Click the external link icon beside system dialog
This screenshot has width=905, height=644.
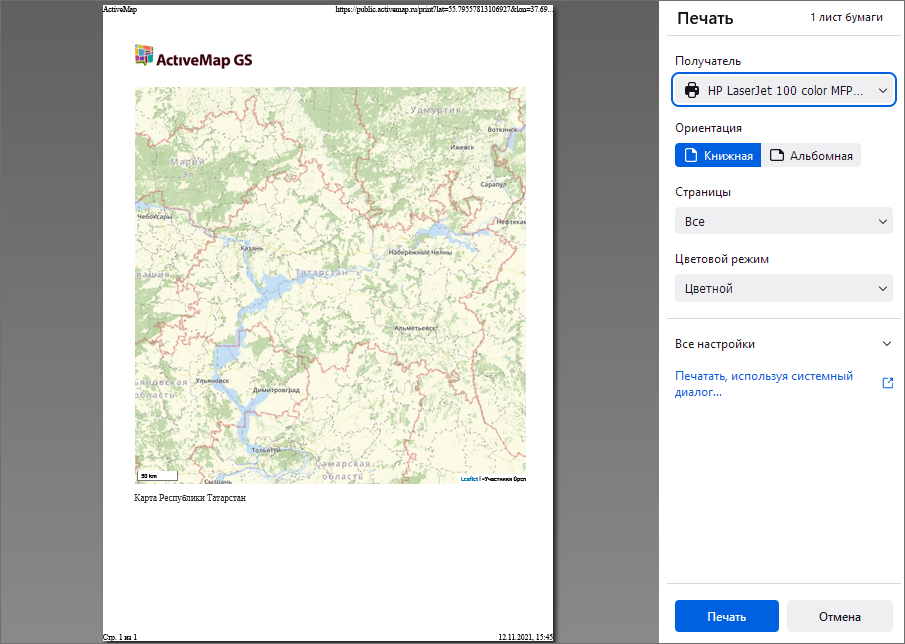887,383
